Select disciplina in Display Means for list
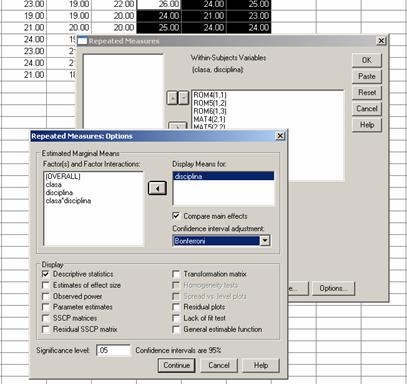This screenshot has height=384, width=407. click(223, 176)
